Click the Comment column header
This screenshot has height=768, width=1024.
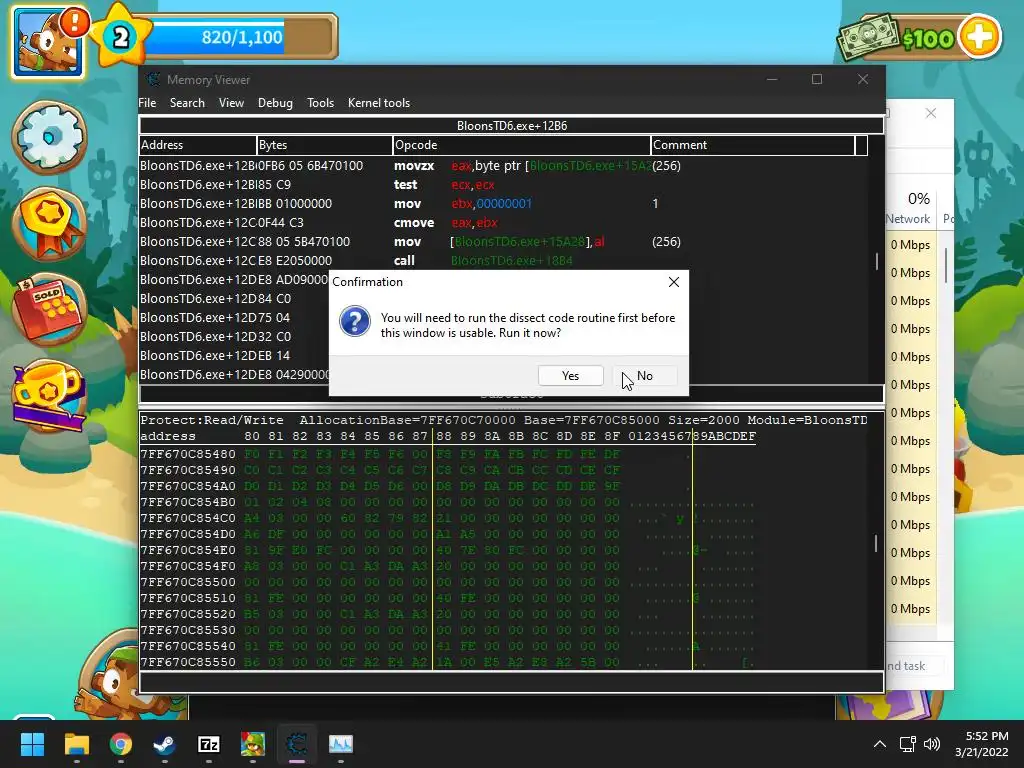[x=752, y=145]
